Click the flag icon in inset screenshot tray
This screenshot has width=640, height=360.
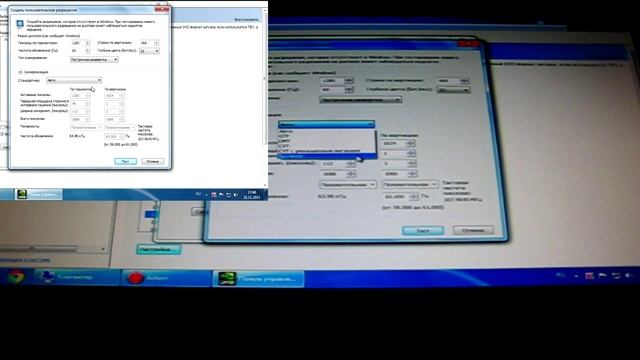point(221,195)
